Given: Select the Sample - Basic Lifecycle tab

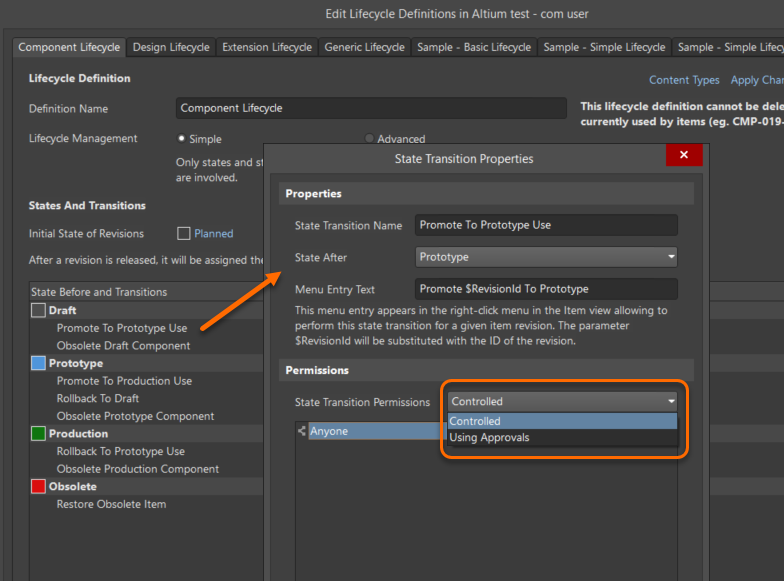Looking at the screenshot, I should pyautogui.click(x=474, y=47).
